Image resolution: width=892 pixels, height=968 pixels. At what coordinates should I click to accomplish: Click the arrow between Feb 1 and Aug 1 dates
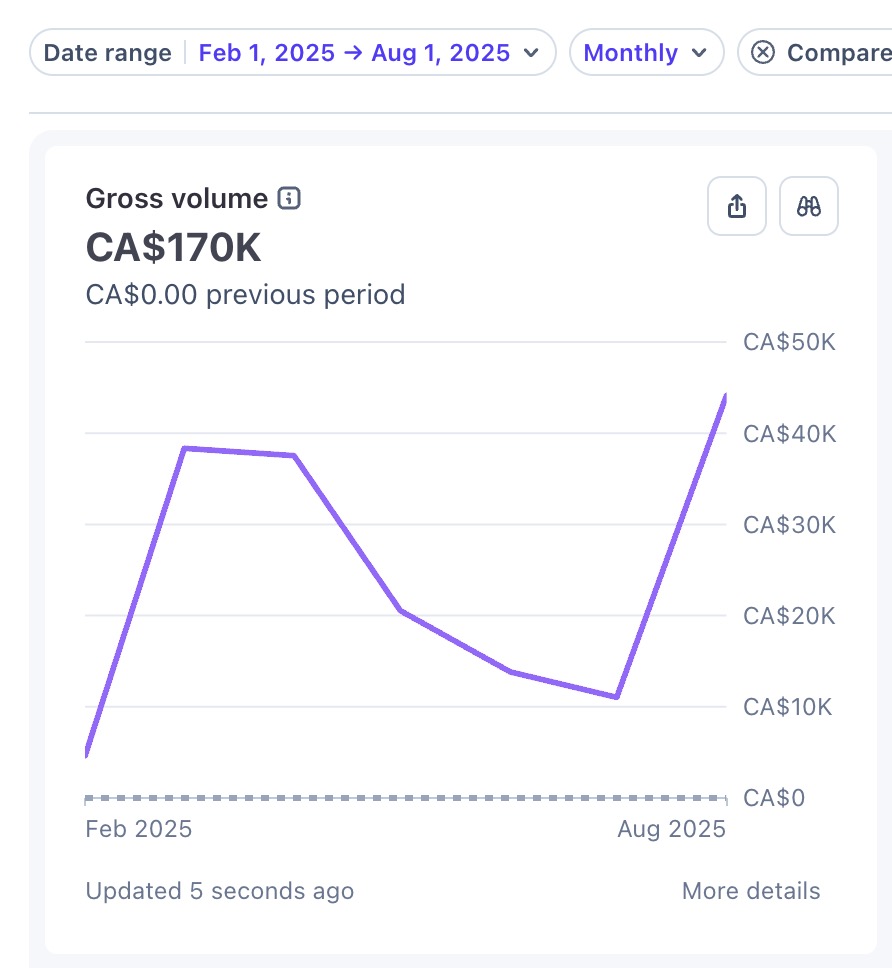353,52
